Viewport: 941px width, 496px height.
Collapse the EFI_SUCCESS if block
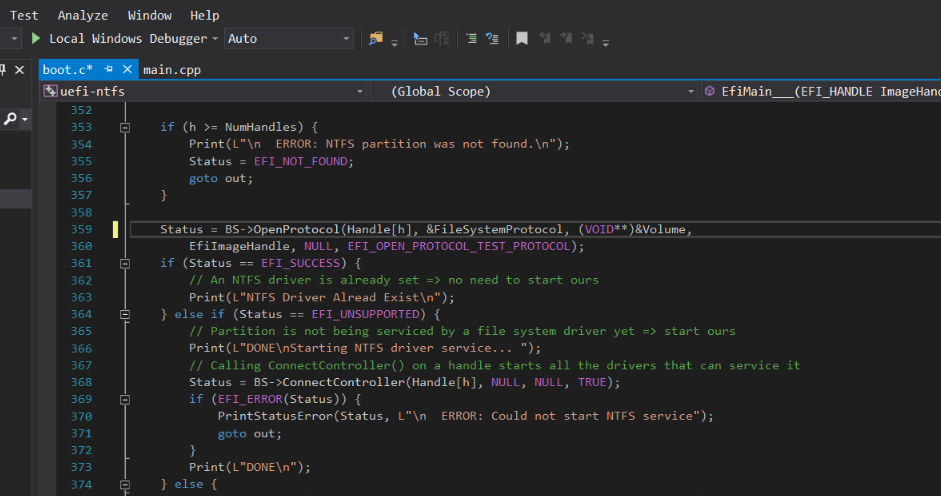point(125,264)
